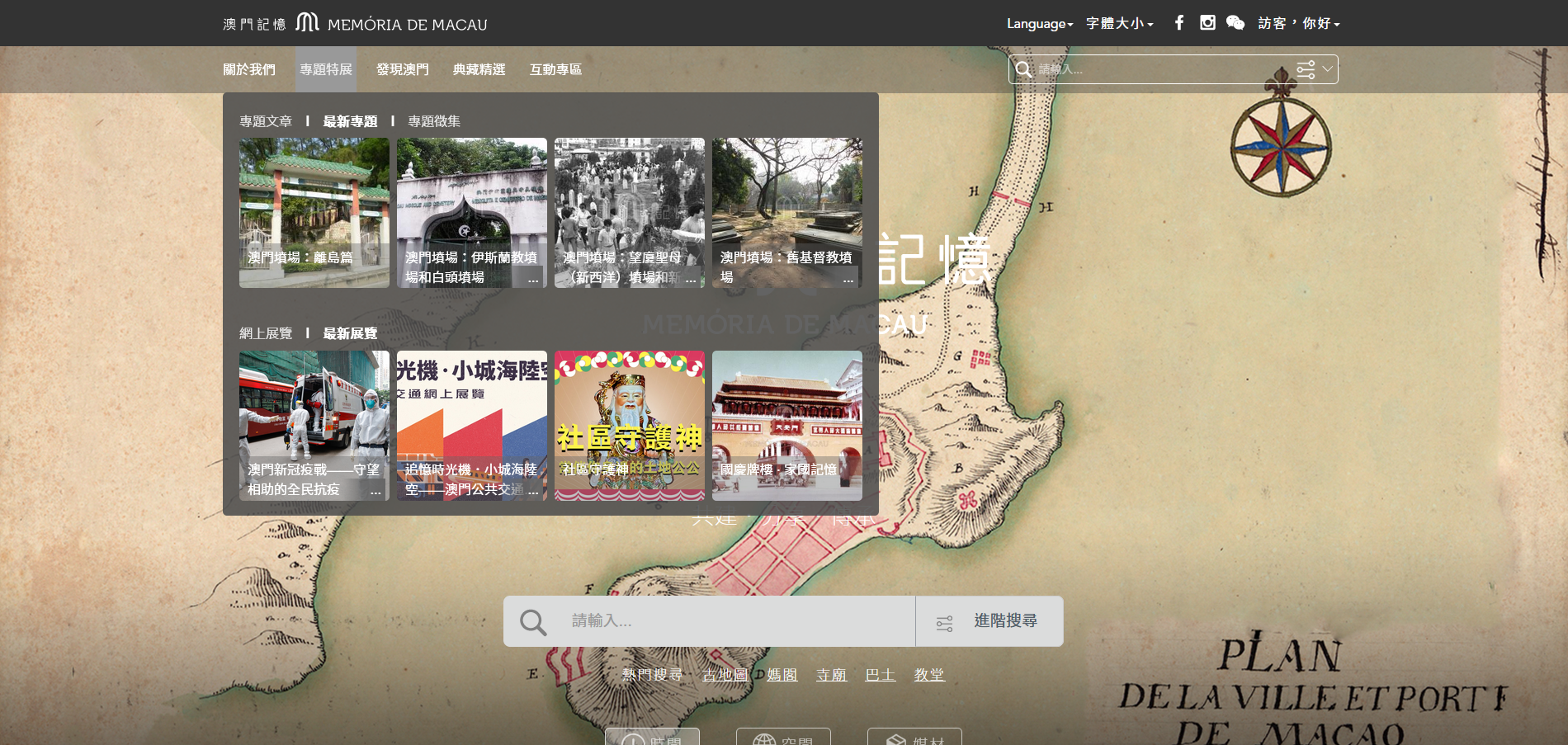Image resolution: width=1568 pixels, height=745 pixels.
Task: Select the 題材 browse tab
Action: point(914,737)
